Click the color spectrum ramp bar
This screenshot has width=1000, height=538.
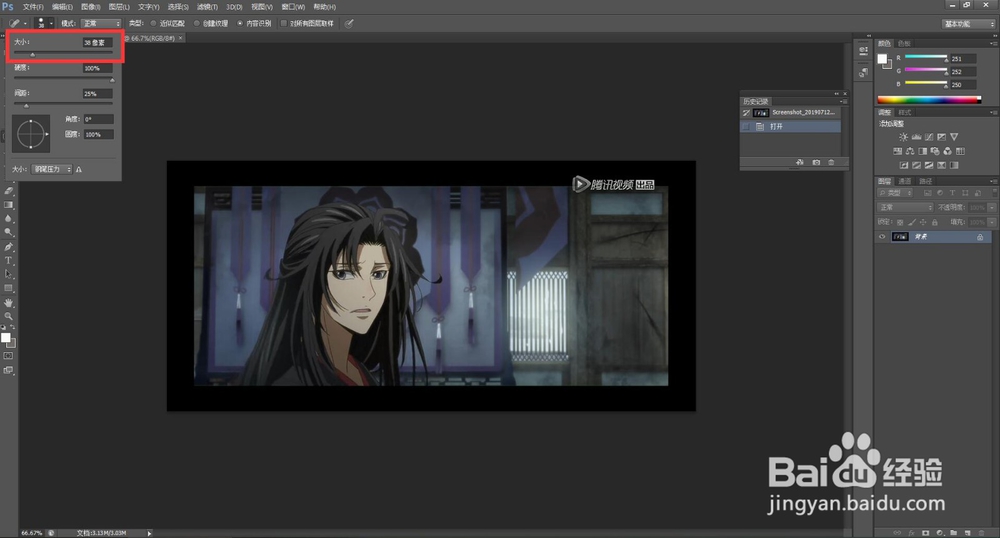coord(929,99)
